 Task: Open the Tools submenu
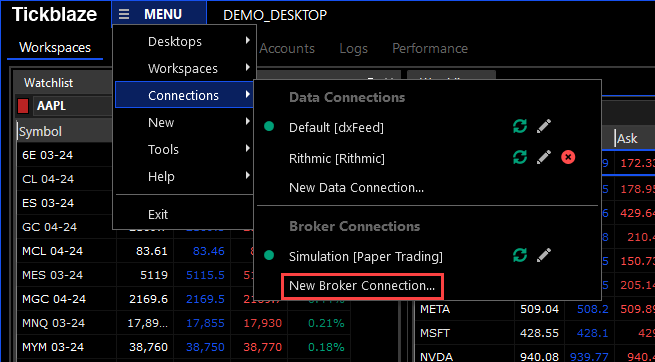[184, 149]
